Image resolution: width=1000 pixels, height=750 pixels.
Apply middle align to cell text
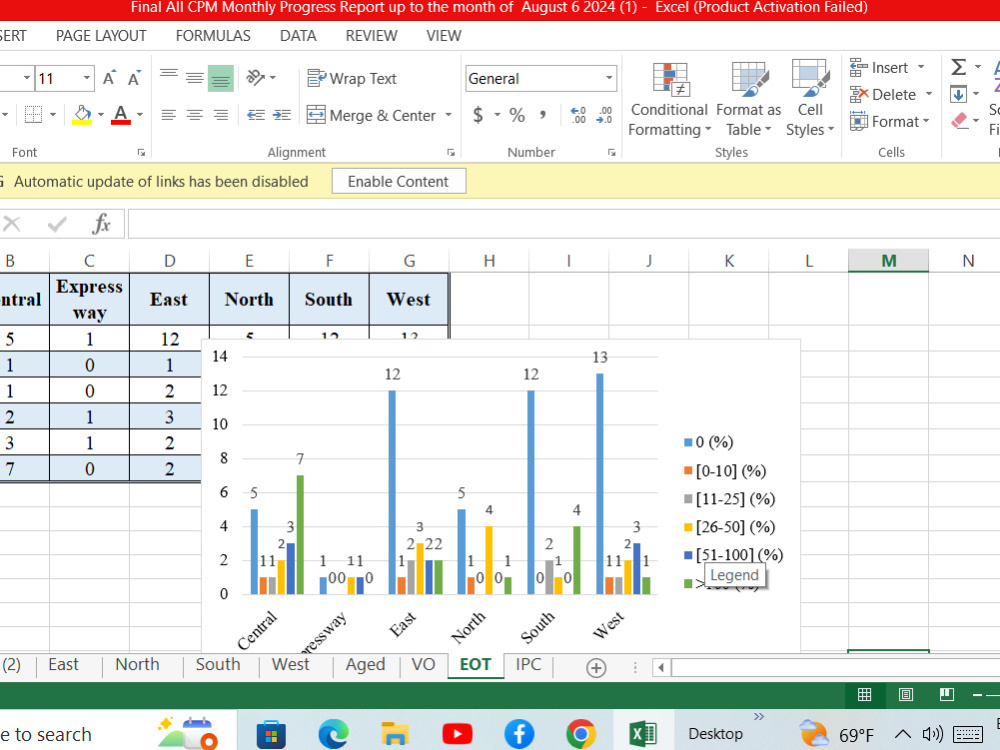(x=195, y=78)
